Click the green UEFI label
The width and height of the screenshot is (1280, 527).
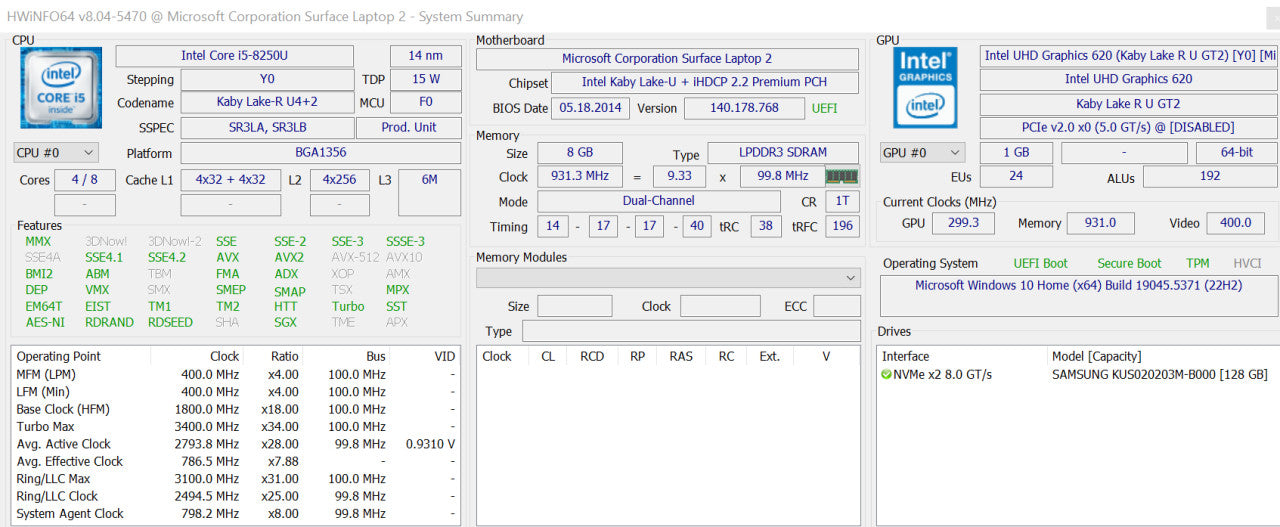(x=825, y=108)
